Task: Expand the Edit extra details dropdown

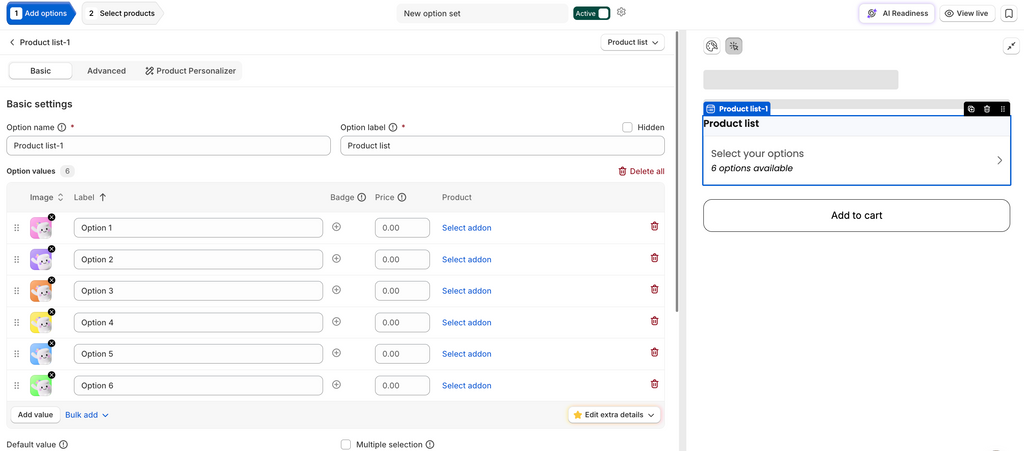Action: [x=614, y=414]
